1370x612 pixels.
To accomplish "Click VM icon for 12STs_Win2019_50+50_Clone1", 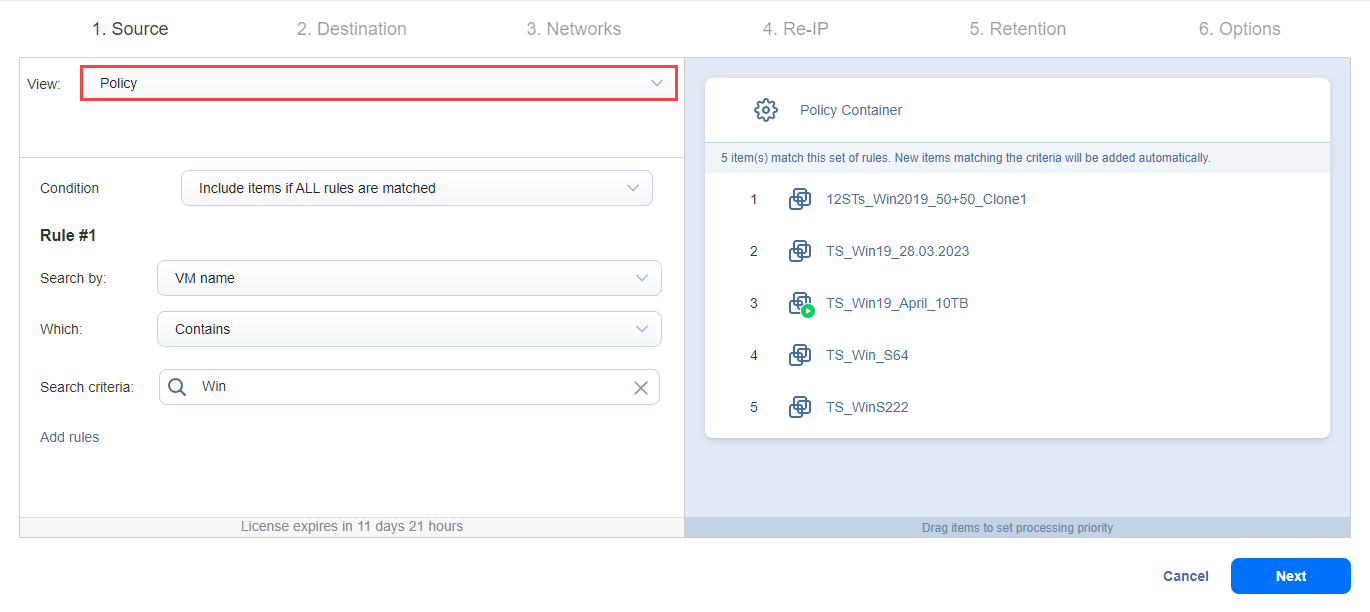I will click(799, 199).
